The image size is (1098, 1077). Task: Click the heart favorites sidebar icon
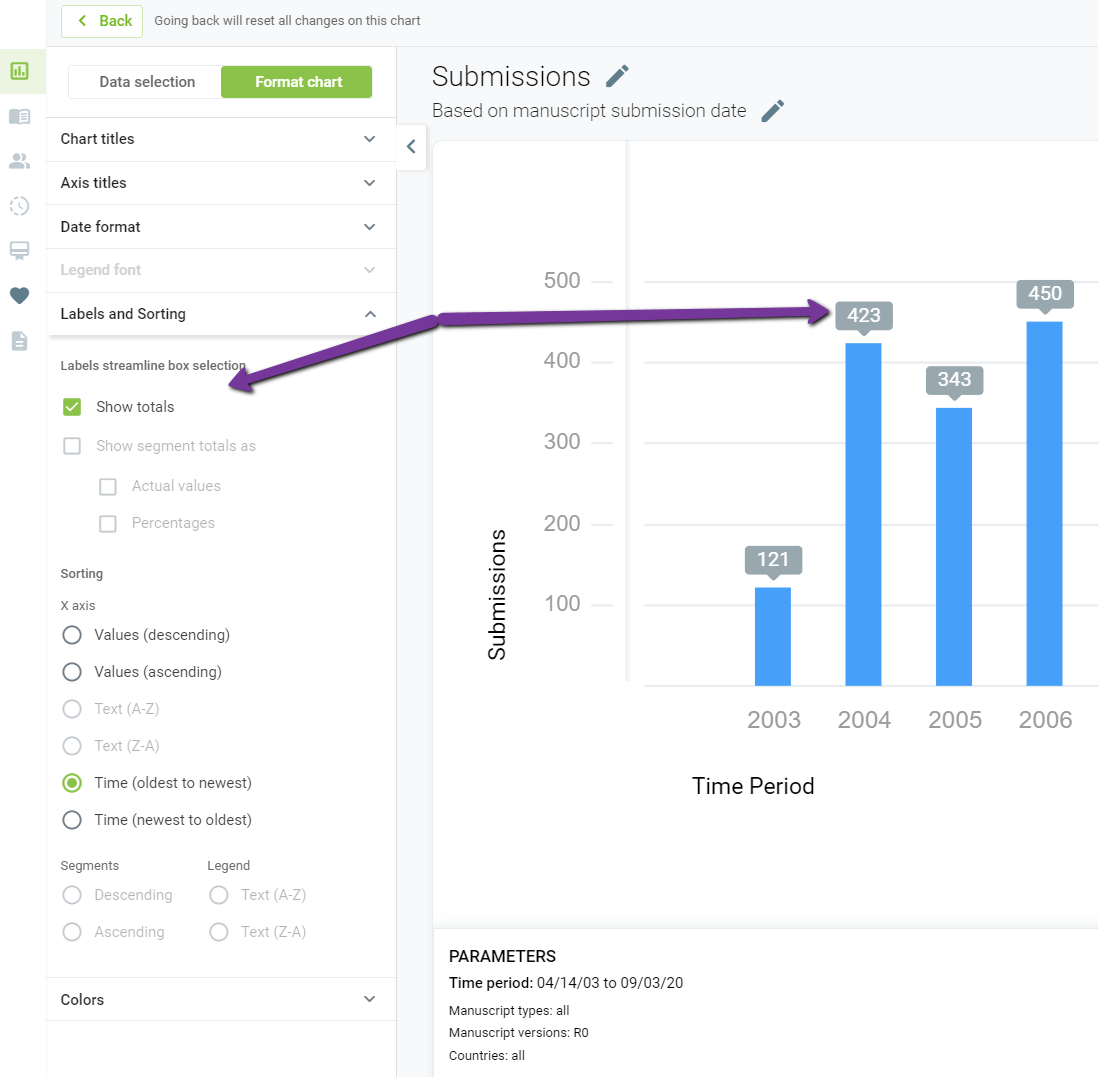[x=20, y=296]
